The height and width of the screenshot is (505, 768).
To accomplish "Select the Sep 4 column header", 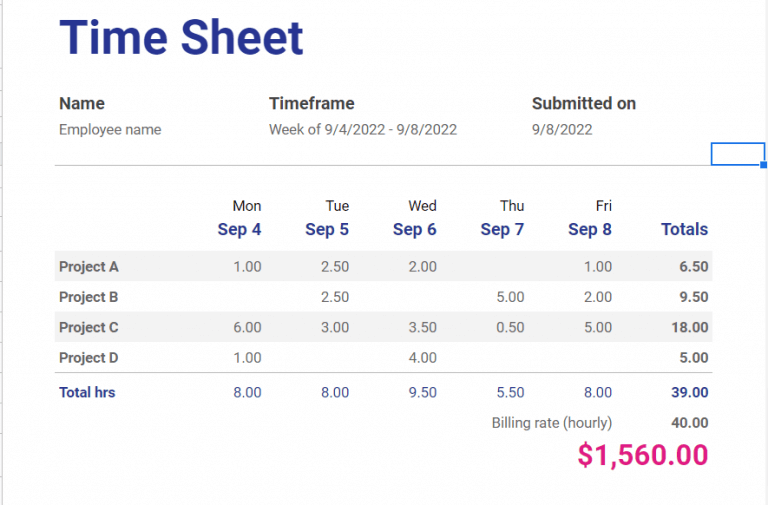I will pyautogui.click(x=239, y=230).
